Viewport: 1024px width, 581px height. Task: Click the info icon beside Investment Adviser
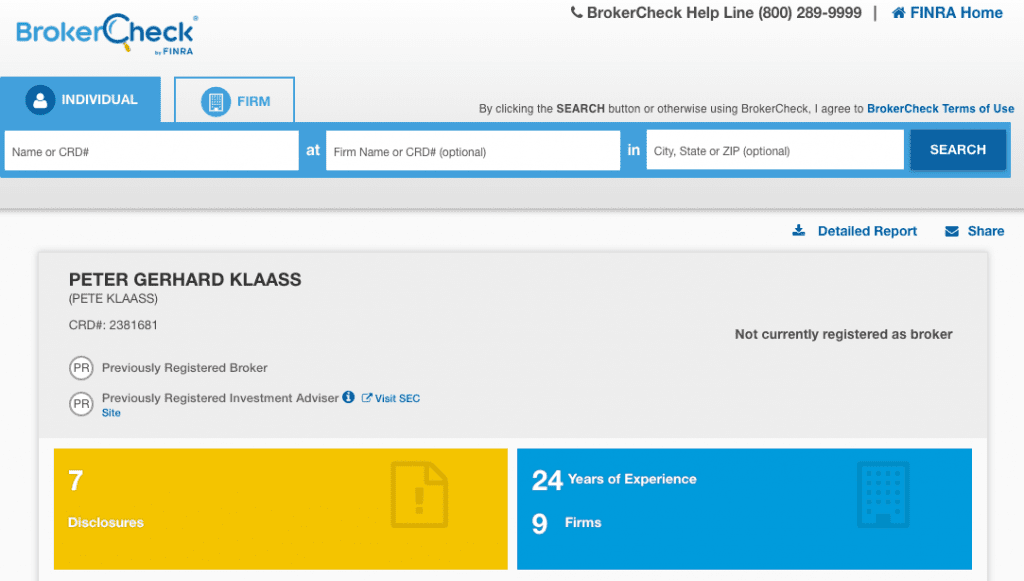click(x=348, y=397)
